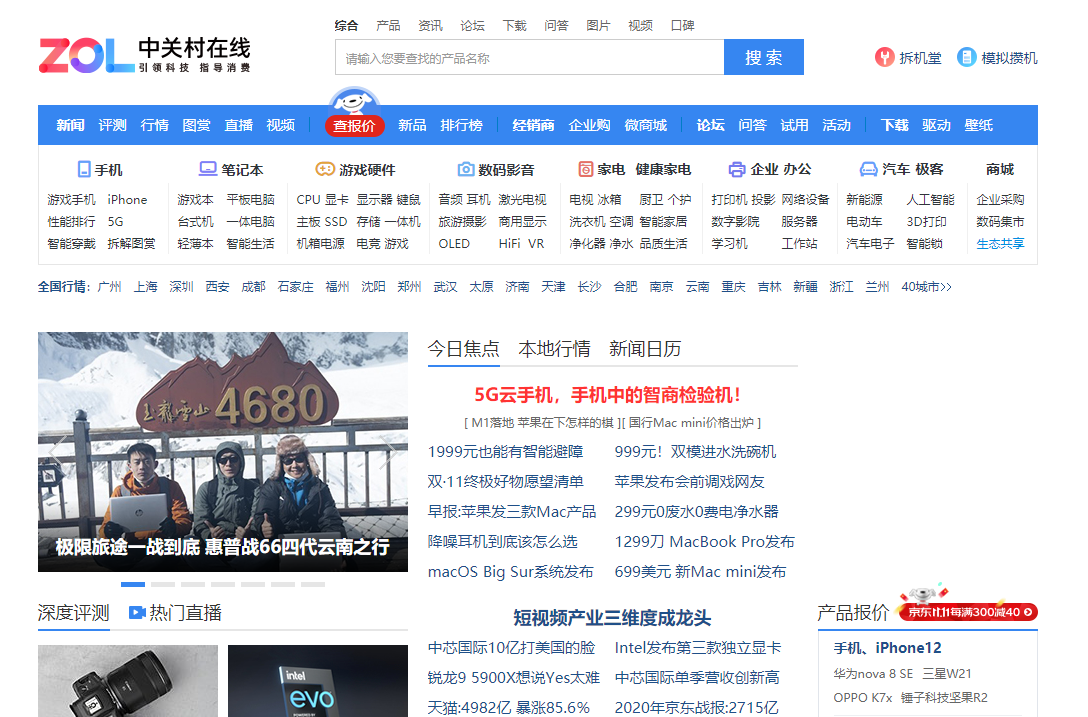Open 驱动 in the nav bar

pos(936,125)
